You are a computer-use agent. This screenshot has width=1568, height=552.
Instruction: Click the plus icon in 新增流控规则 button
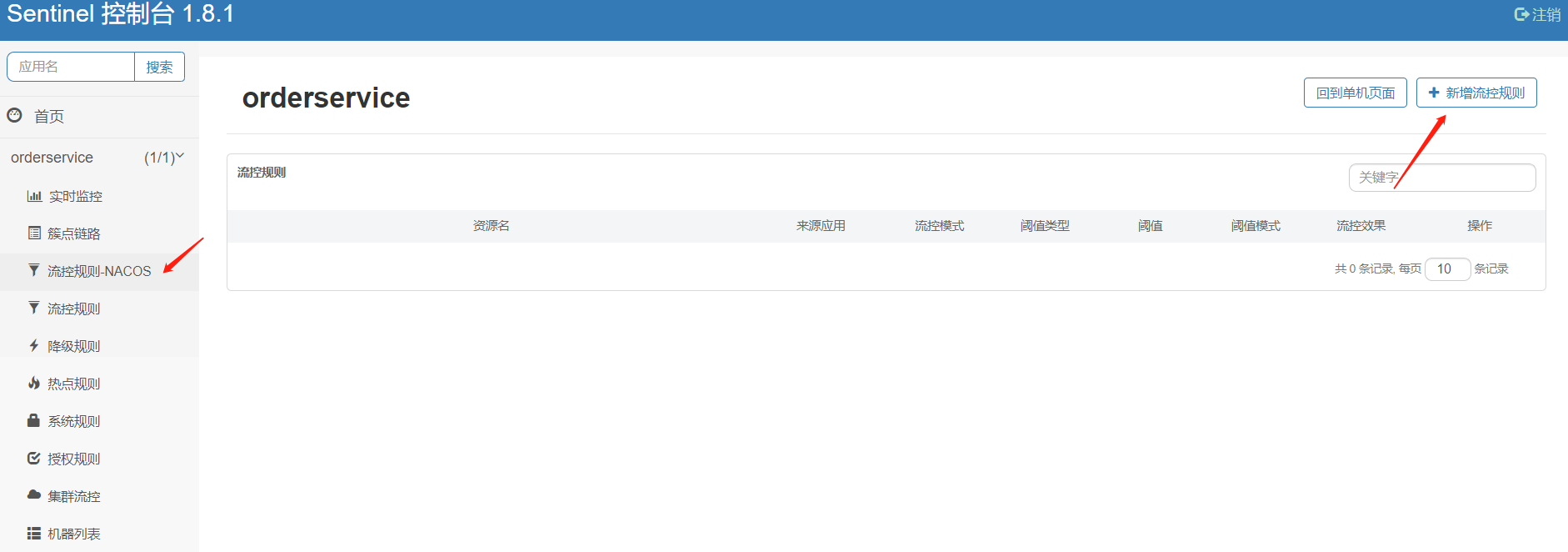[x=1434, y=93]
